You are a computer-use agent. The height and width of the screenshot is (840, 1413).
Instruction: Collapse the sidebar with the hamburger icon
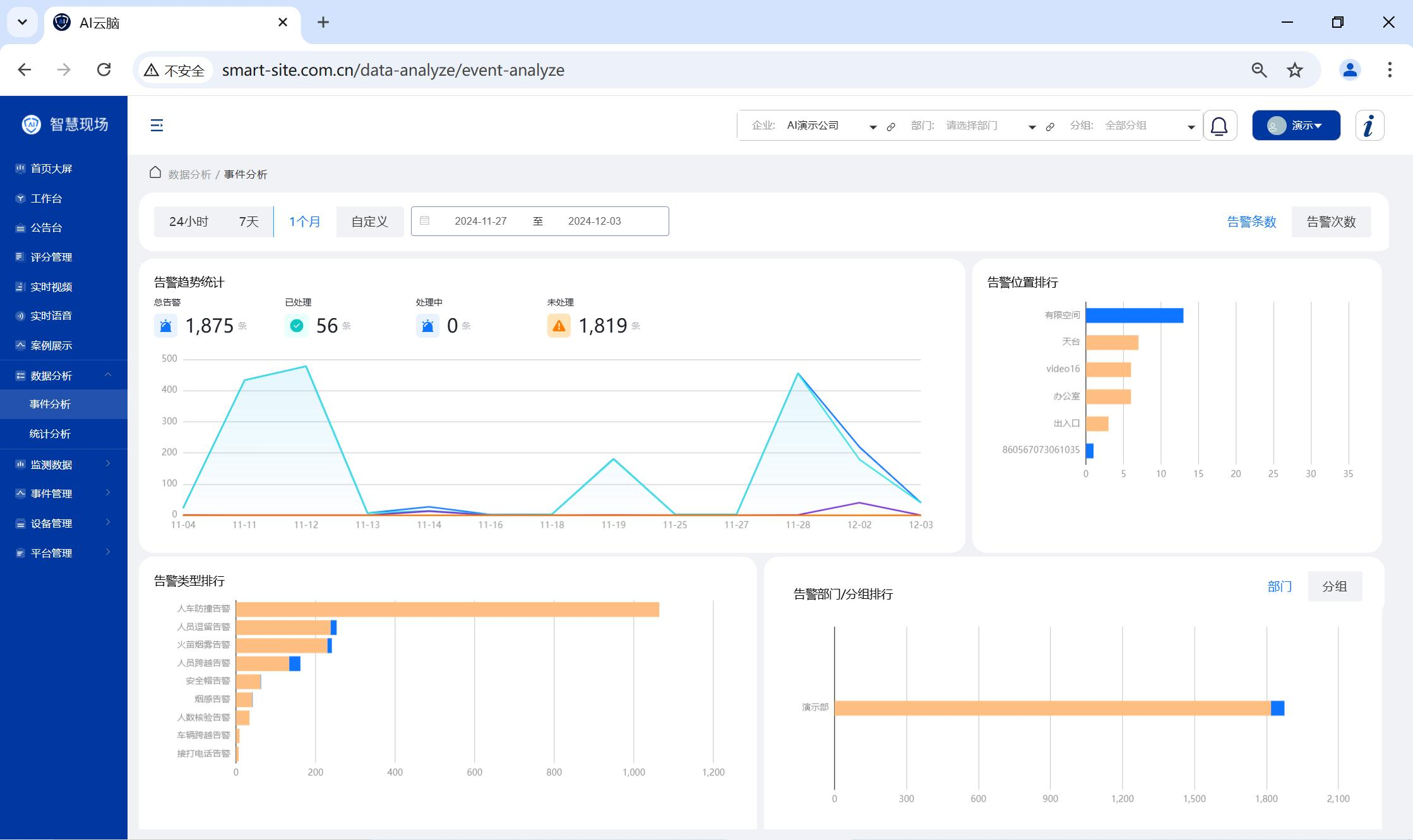(157, 126)
